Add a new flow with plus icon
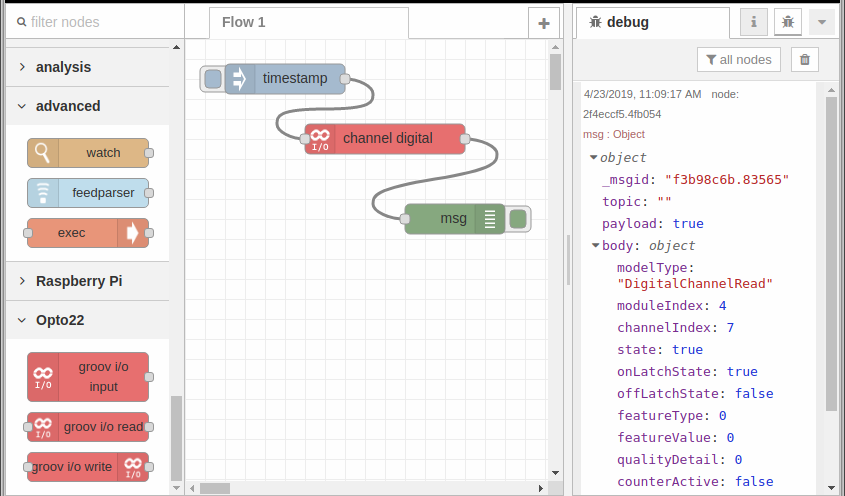 [x=544, y=23]
